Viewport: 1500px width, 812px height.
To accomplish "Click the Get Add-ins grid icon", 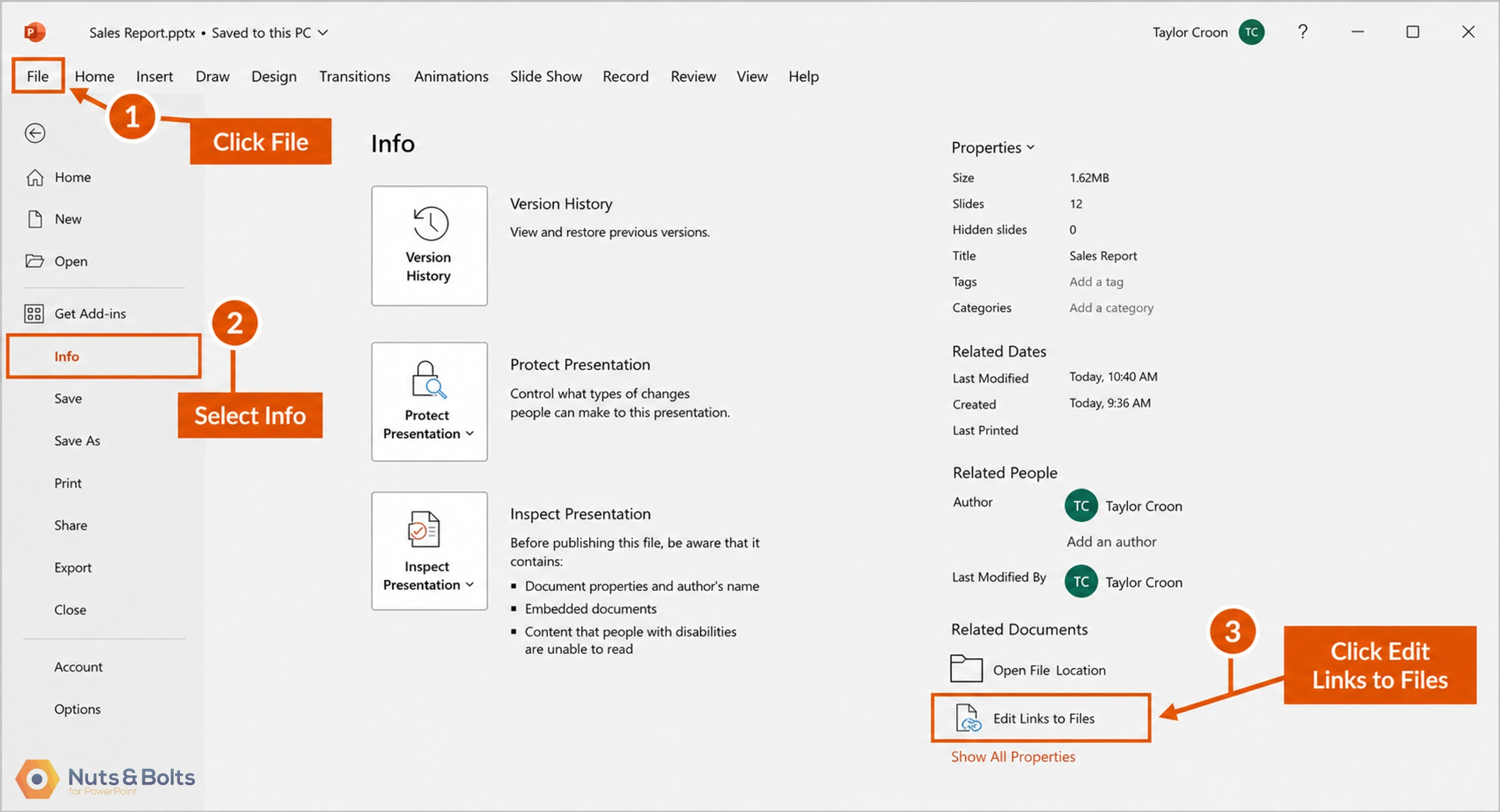I will click(x=34, y=313).
